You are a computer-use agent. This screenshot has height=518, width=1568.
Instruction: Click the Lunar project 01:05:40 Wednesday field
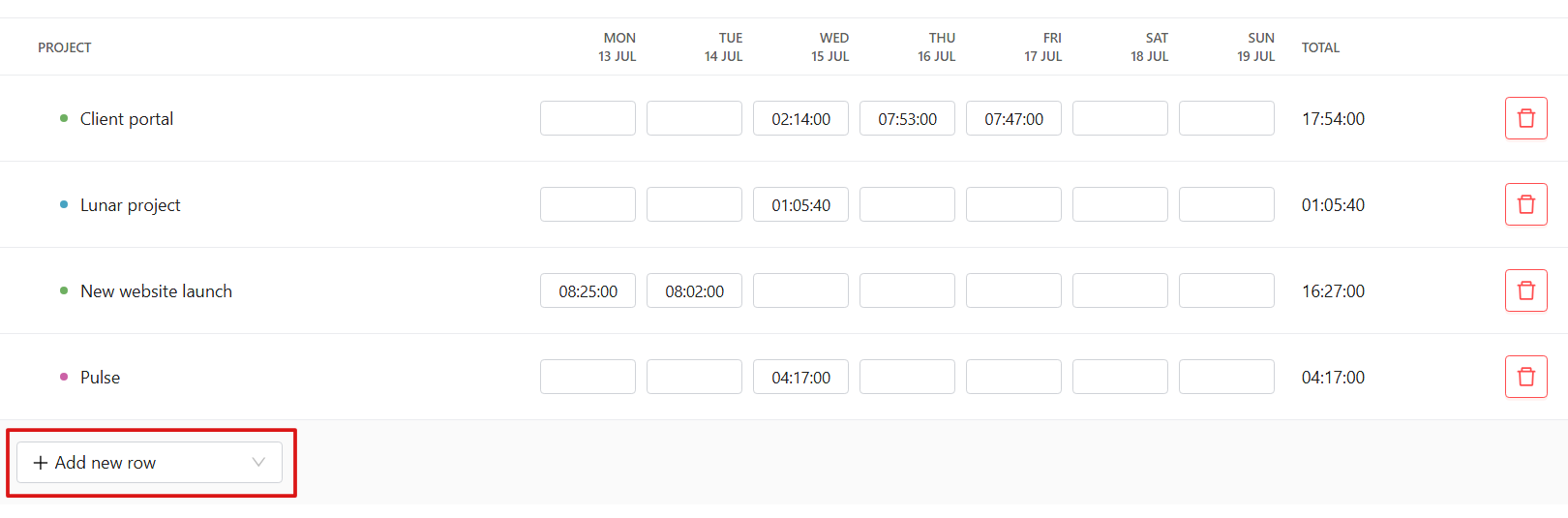800,204
